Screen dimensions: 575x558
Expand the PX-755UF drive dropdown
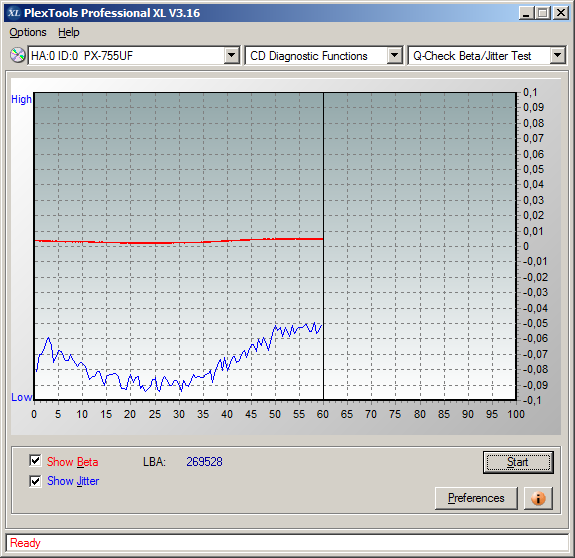click(x=232, y=56)
